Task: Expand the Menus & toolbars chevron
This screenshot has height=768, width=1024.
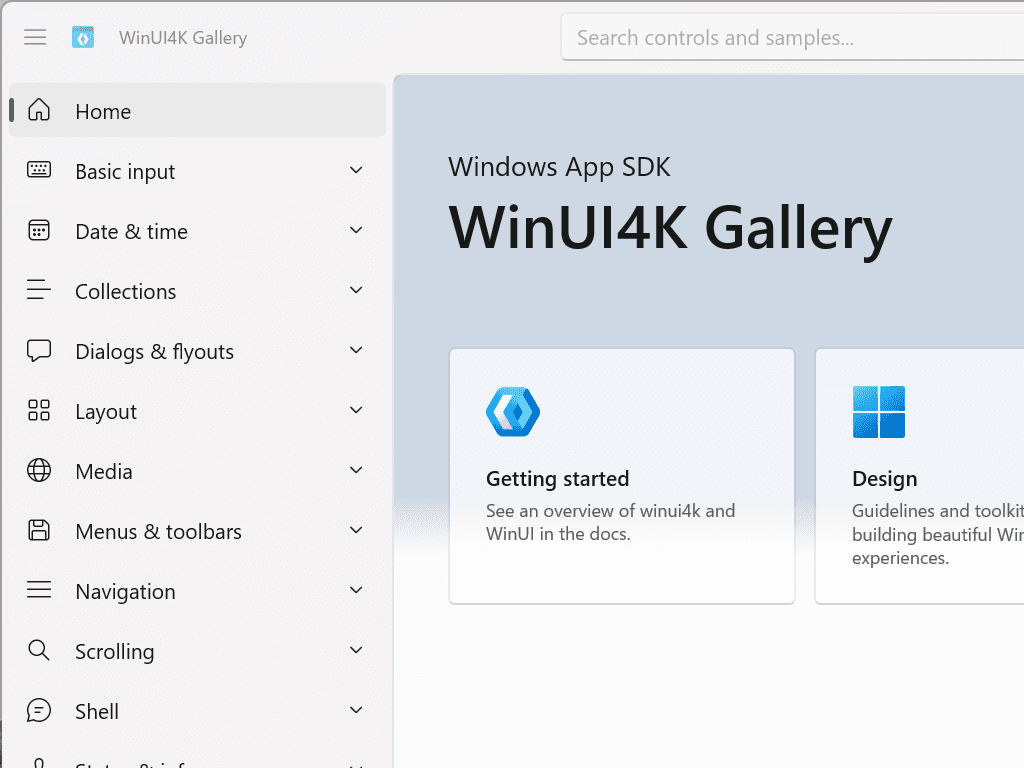Action: pyautogui.click(x=356, y=530)
